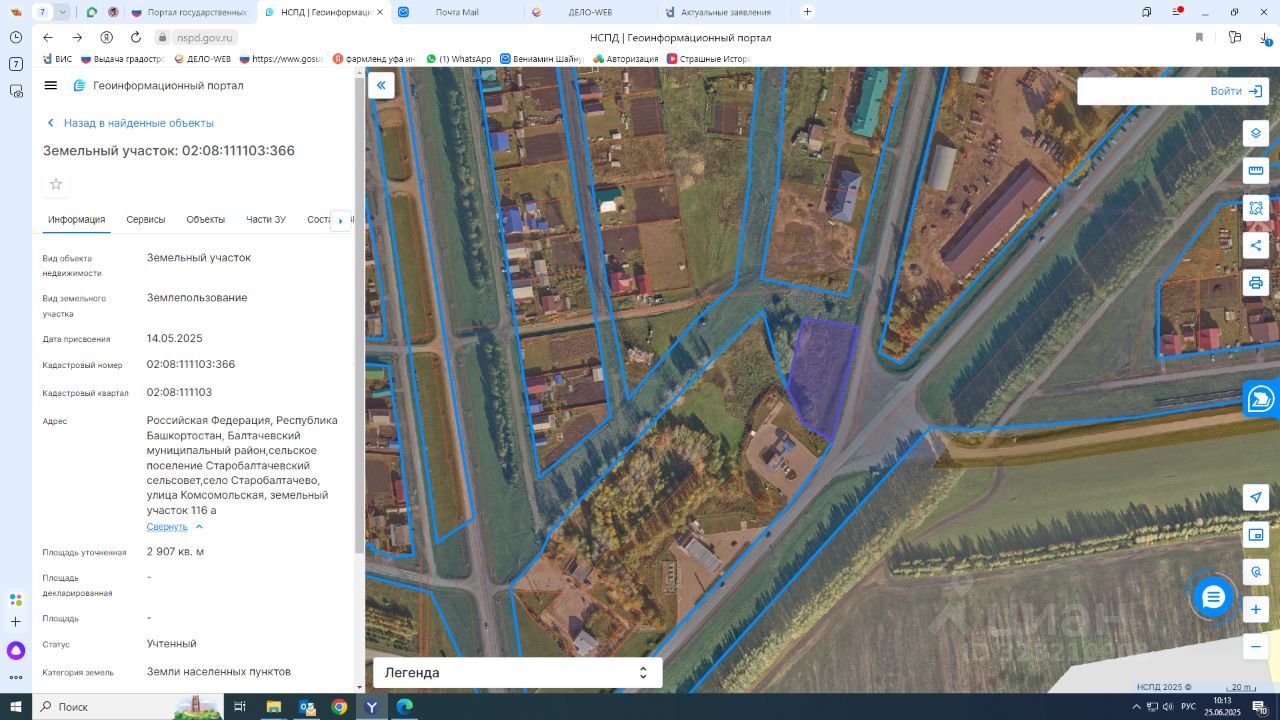
Task: Open the share map tool
Action: (1256, 245)
